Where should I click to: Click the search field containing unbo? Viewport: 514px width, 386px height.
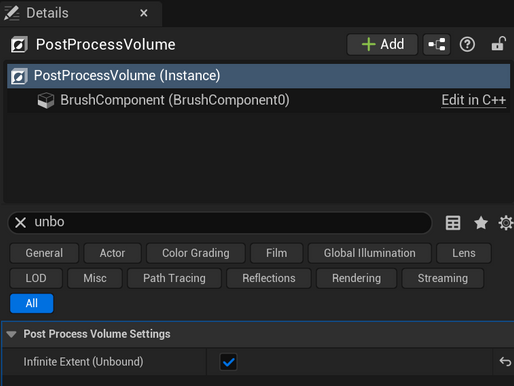coord(220,222)
